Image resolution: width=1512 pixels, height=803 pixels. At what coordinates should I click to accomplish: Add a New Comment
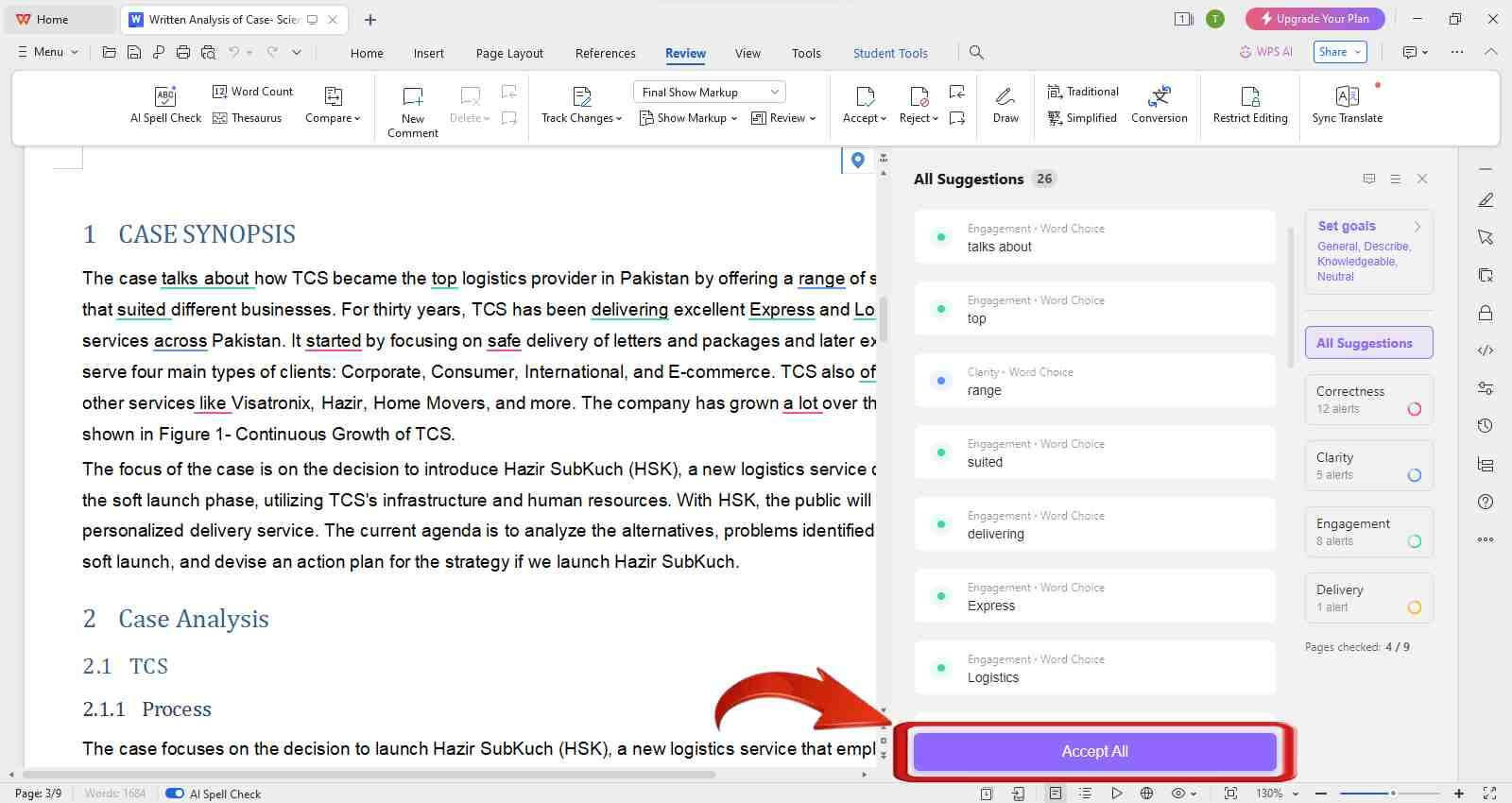pyautogui.click(x=413, y=111)
